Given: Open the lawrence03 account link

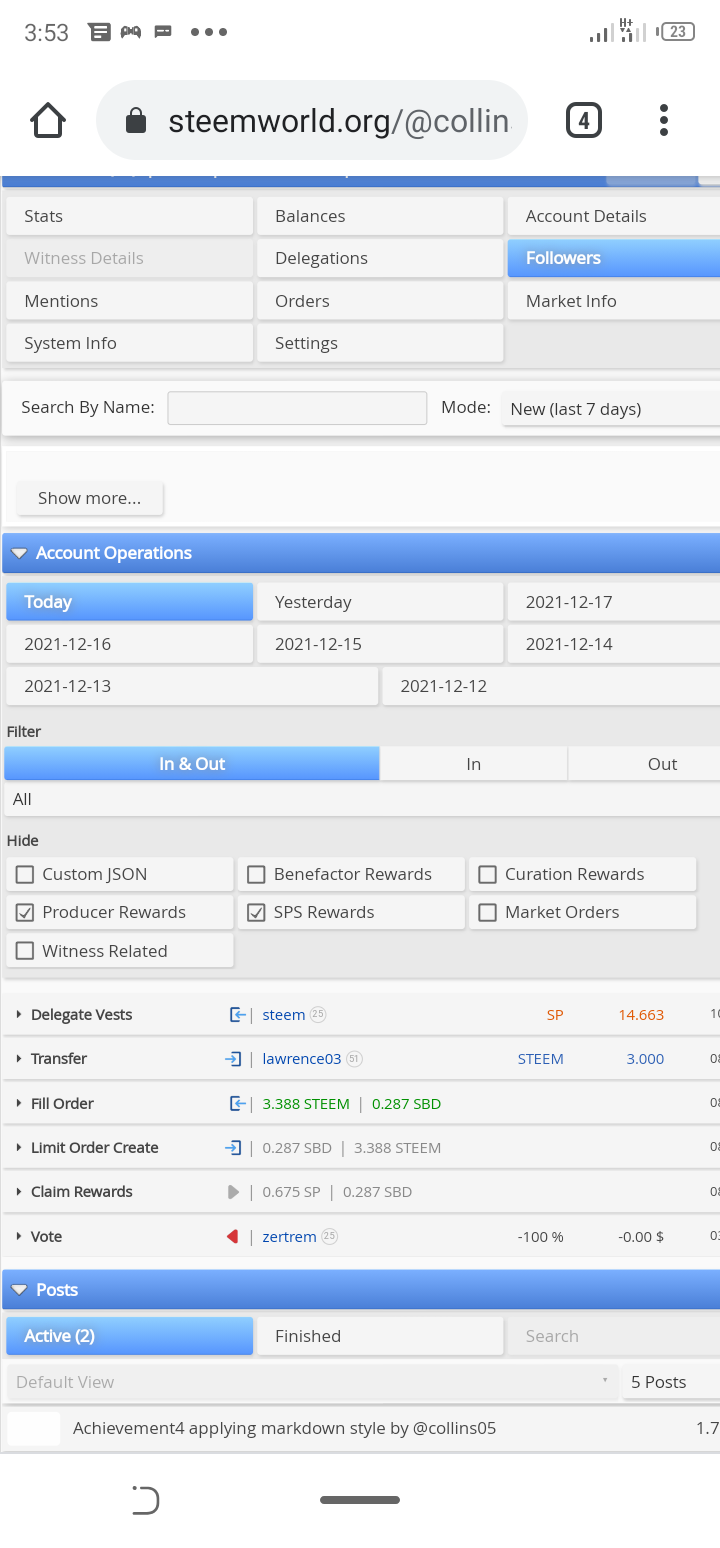Looking at the screenshot, I should [x=302, y=1059].
